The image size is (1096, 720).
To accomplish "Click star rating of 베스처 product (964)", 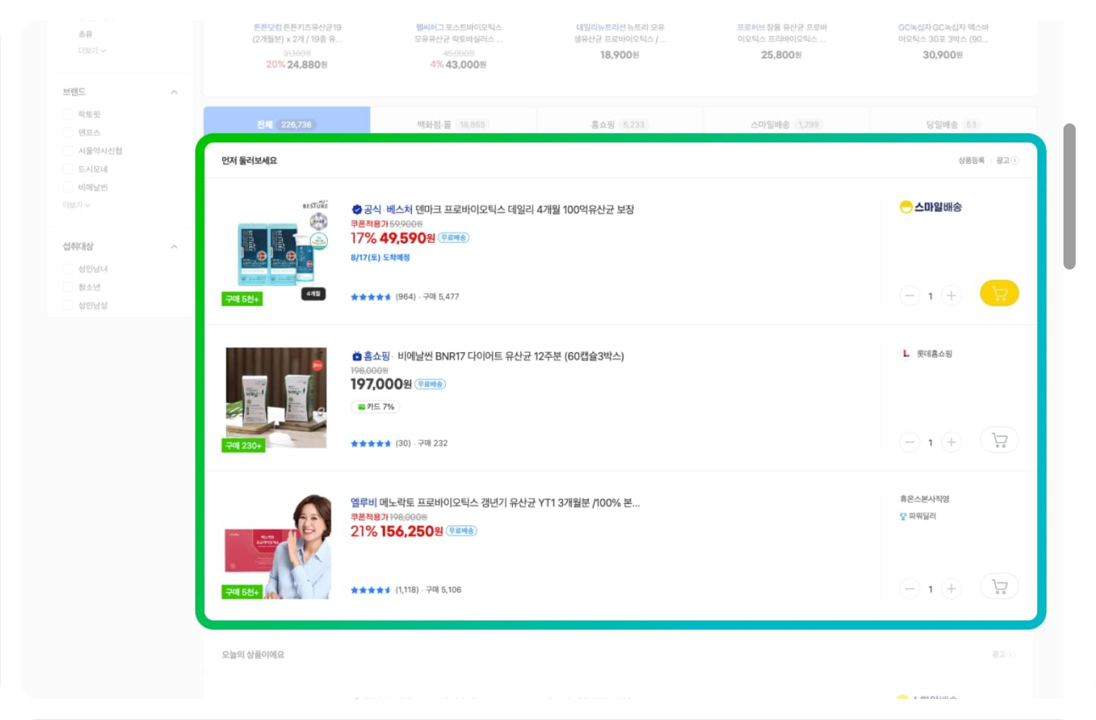I will [x=370, y=297].
